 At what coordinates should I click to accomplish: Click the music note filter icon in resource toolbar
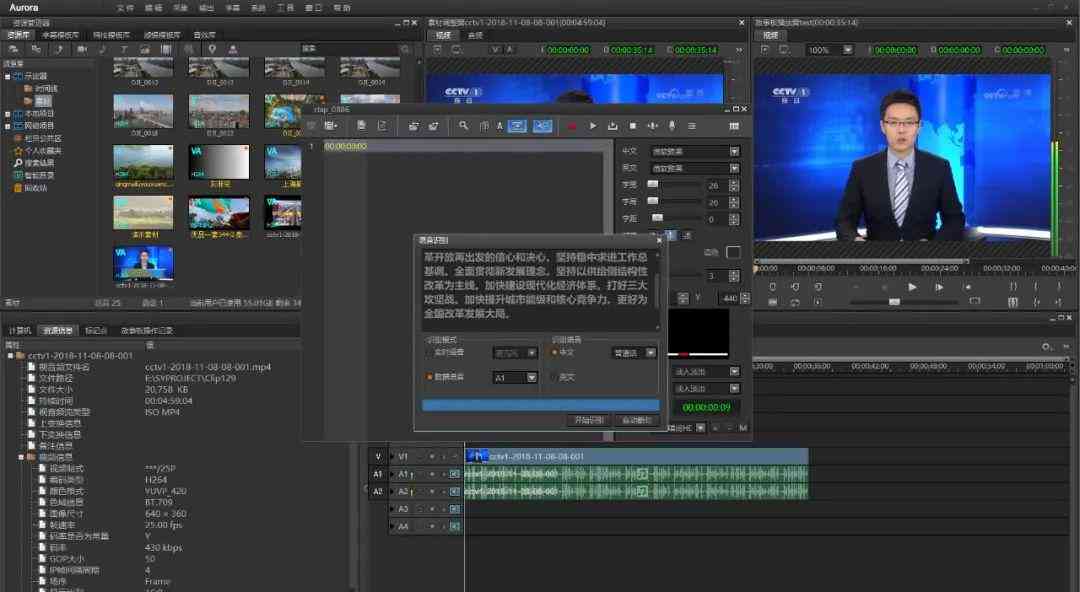[103, 49]
